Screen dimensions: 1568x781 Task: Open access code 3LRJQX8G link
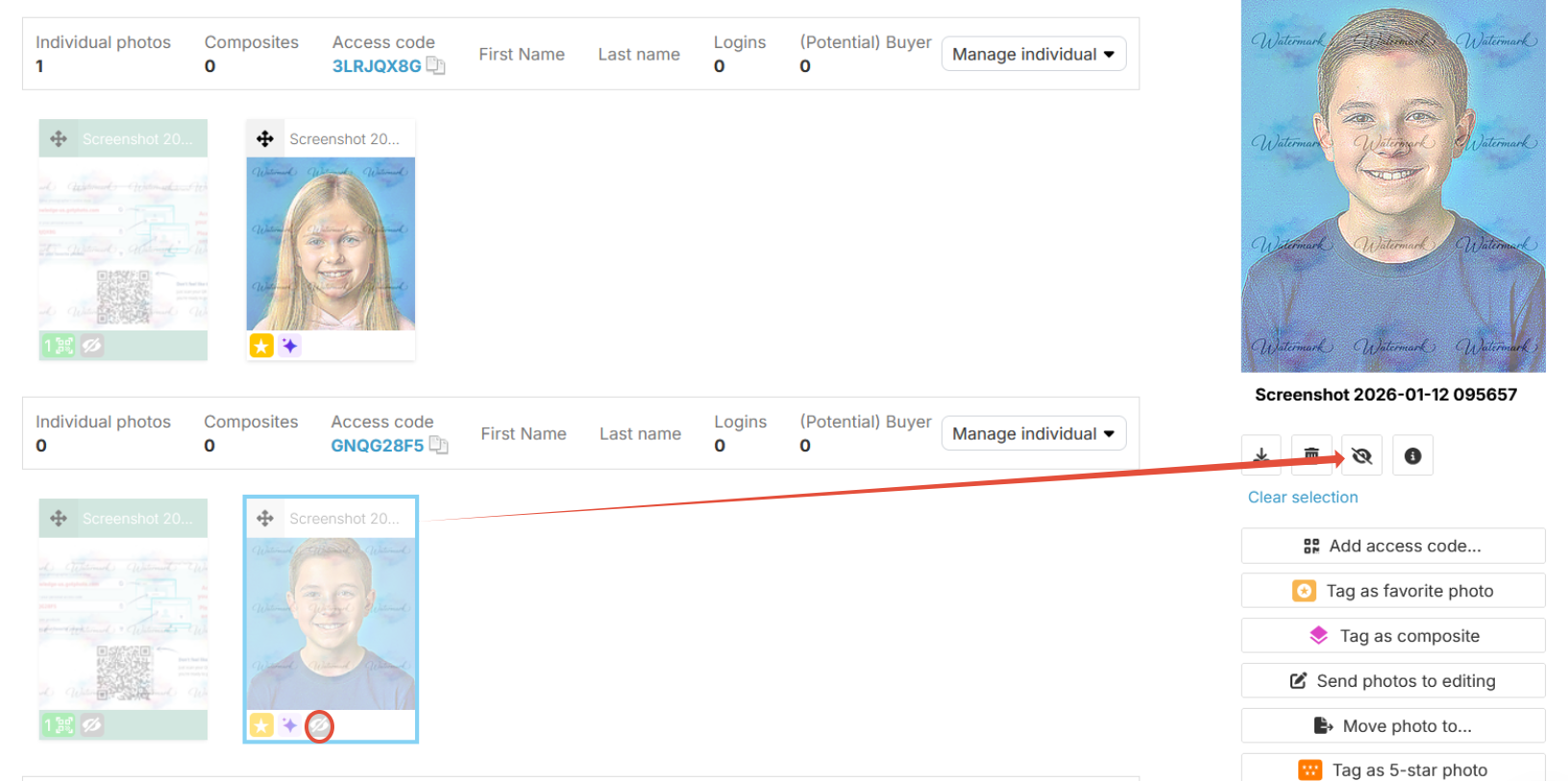click(377, 66)
